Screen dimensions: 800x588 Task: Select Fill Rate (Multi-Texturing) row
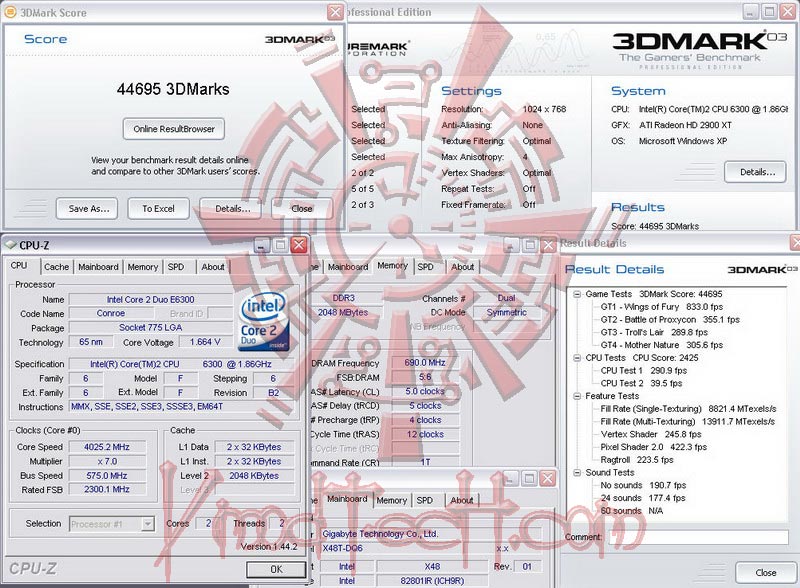tap(688, 422)
